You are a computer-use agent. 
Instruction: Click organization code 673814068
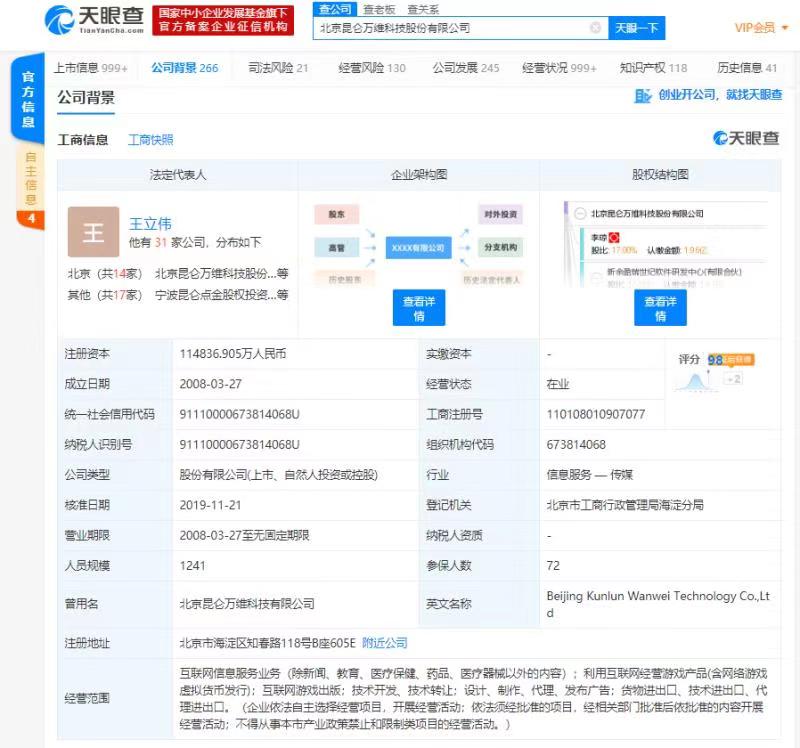coord(576,444)
